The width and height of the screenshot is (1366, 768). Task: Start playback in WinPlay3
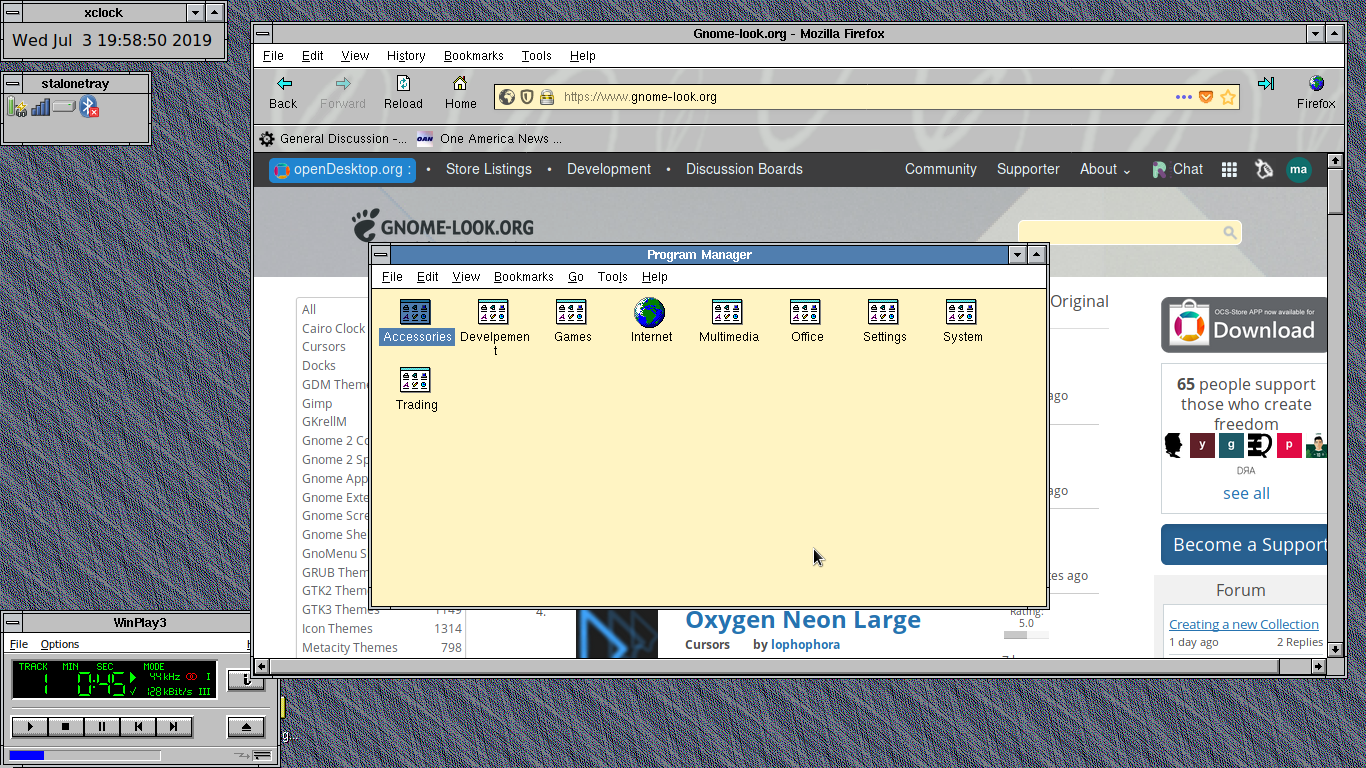click(x=30, y=727)
